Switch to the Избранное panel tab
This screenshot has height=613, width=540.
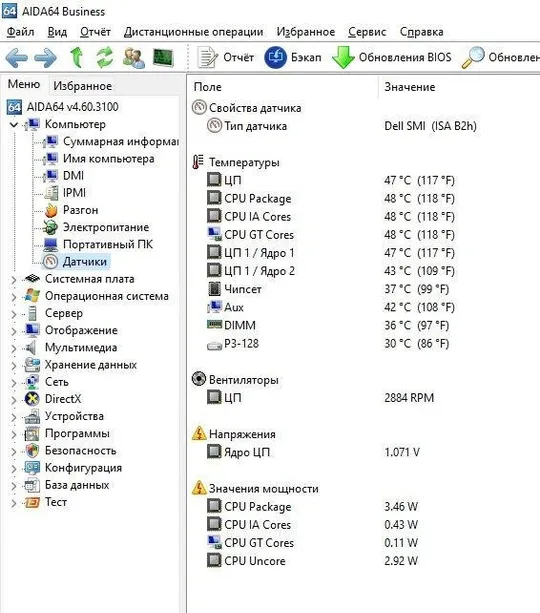tap(83, 86)
